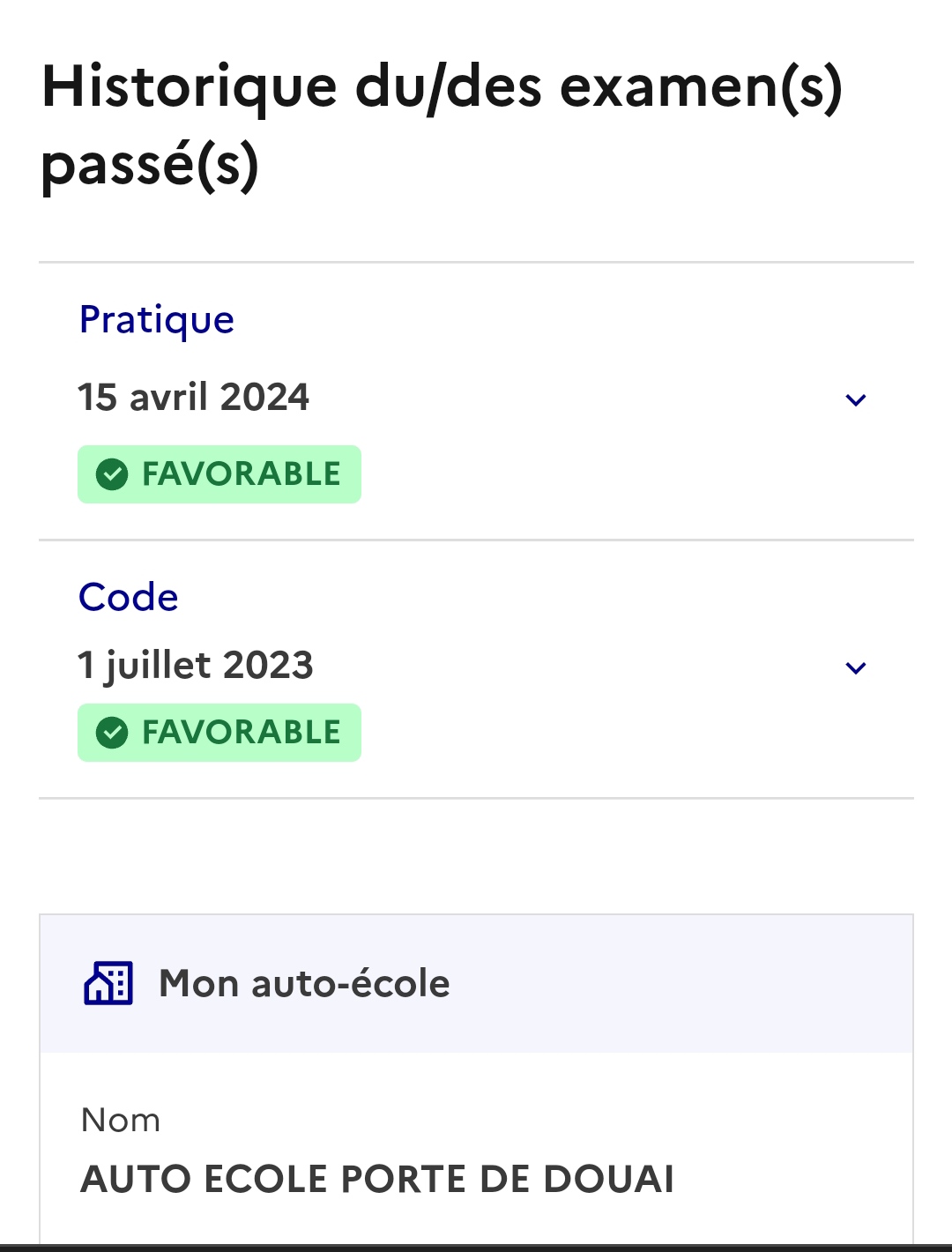Image resolution: width=952 pixels, height=1252 pixels.
Task: Tap the 1 juillet 2023 date row
Action: coord(196,666)
